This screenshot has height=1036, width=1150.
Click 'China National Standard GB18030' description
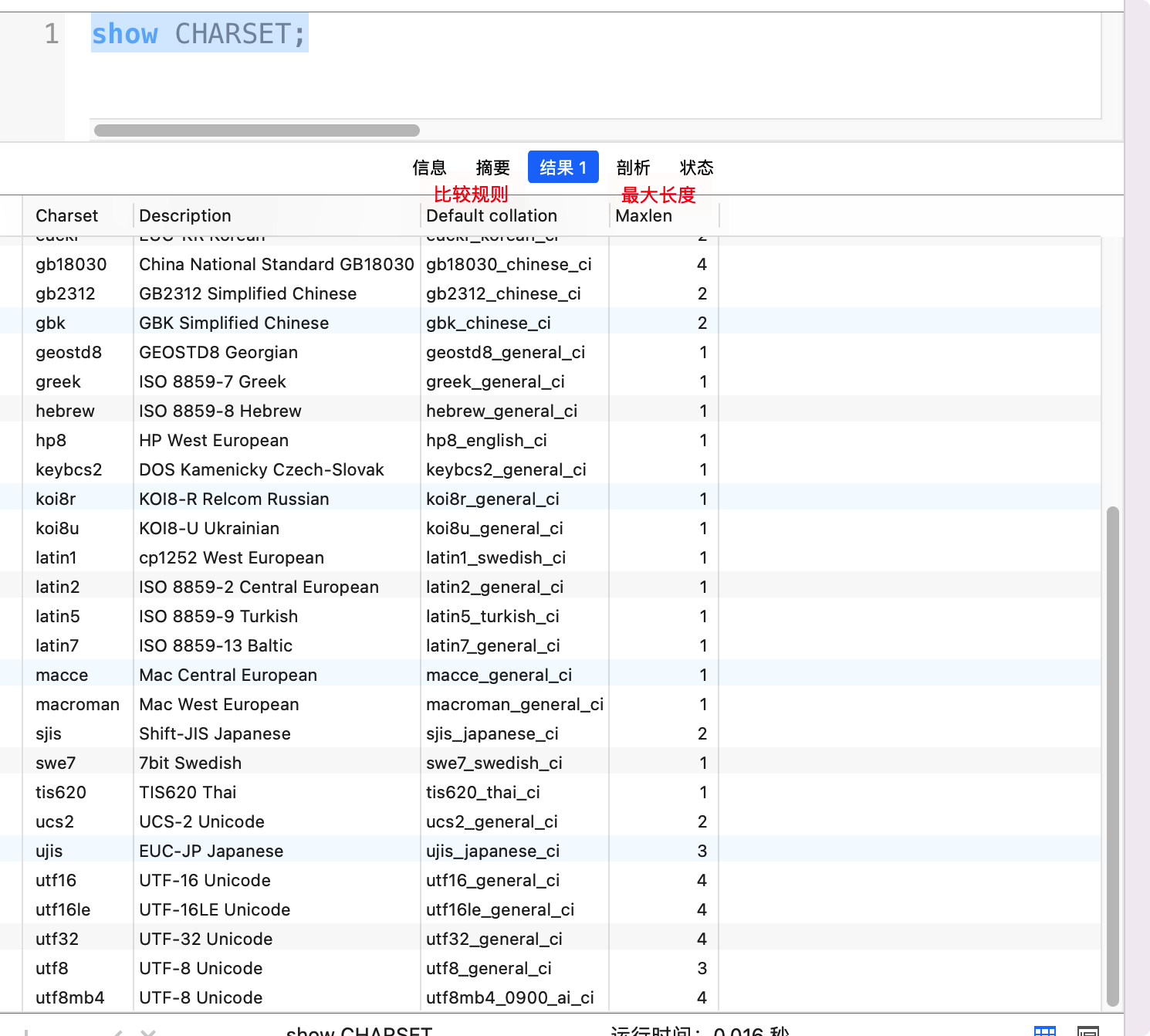point(276,264)
